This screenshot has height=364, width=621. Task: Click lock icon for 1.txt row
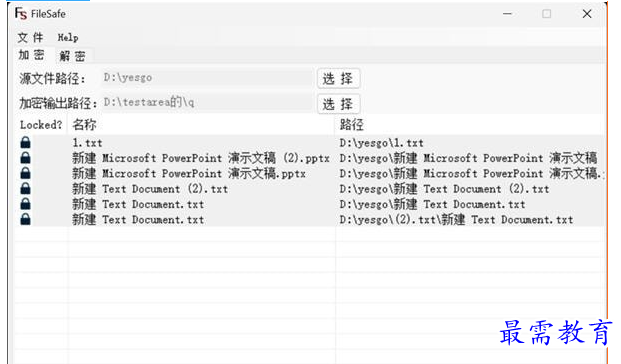tap(25, 142)
